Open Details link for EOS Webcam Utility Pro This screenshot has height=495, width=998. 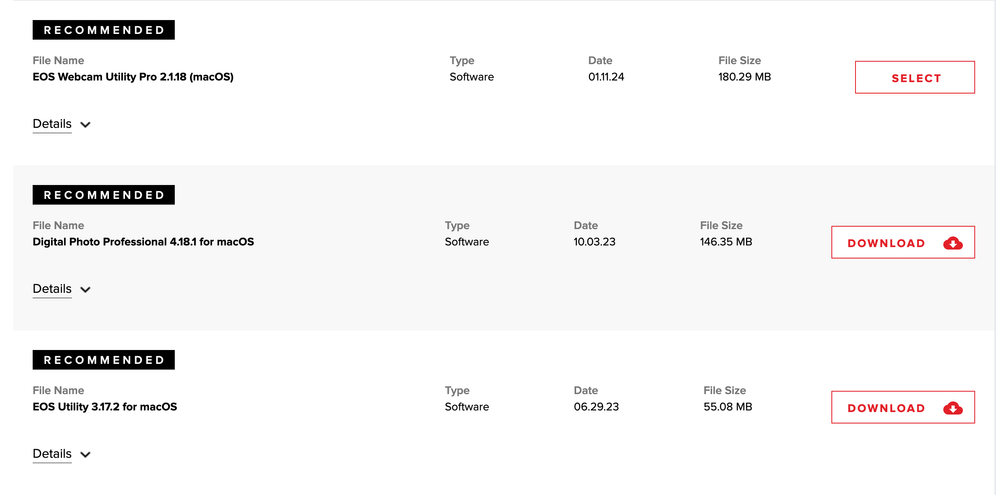click(52, 124)
